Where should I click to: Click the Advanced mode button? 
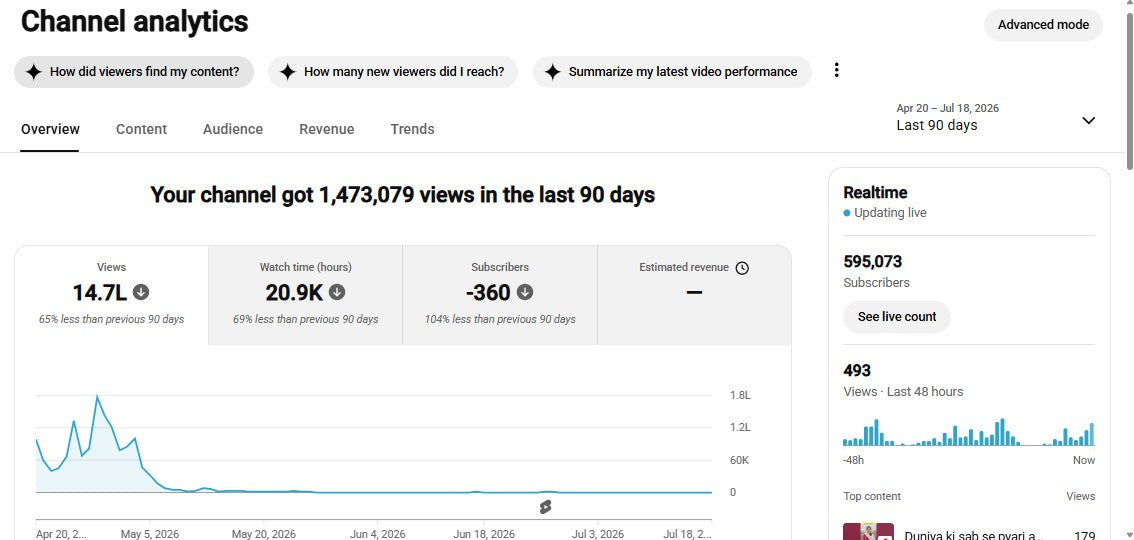click(x=1043, y=25)
